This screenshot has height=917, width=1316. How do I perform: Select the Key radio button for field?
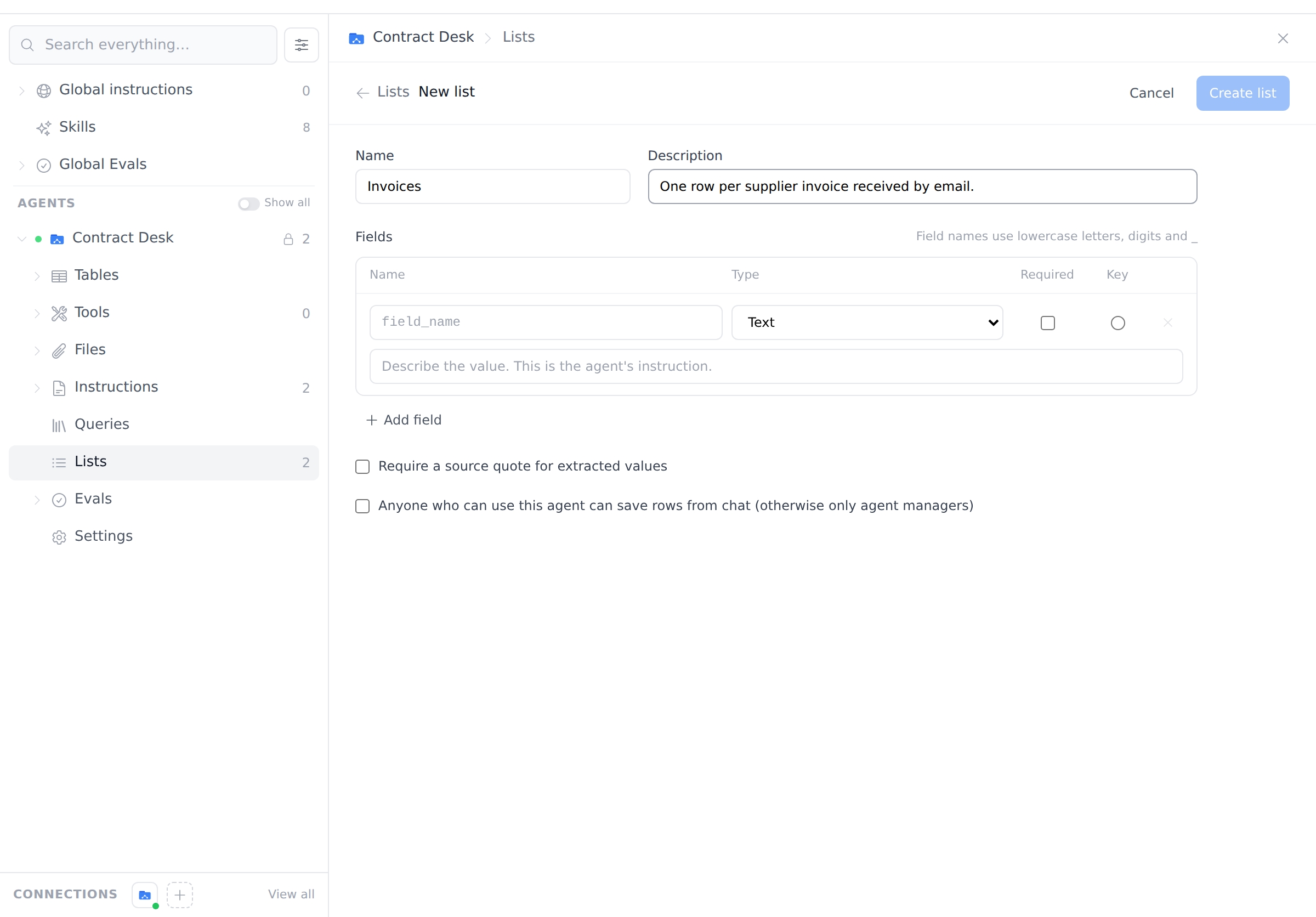click(1117, 322)
